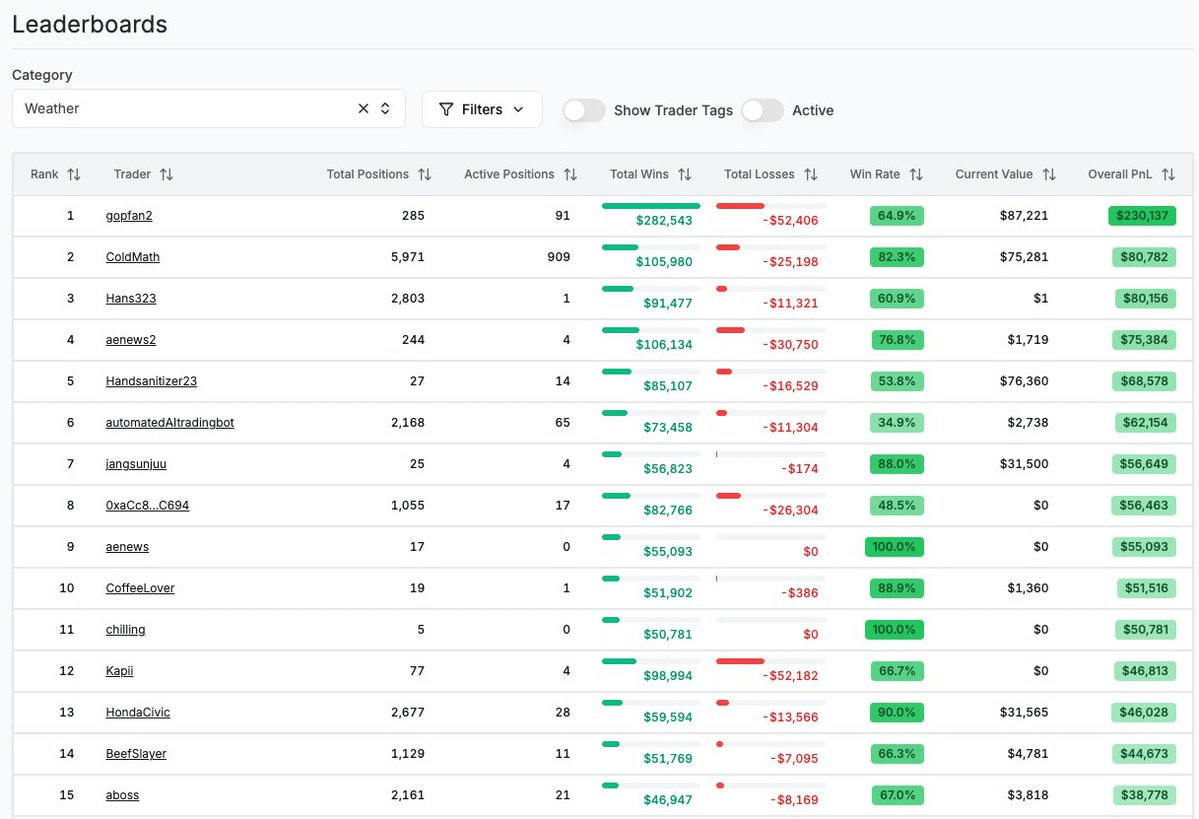Screen dimensions: 1199x819
Task: Sort by Total Positions column
Action: [425, 173]
